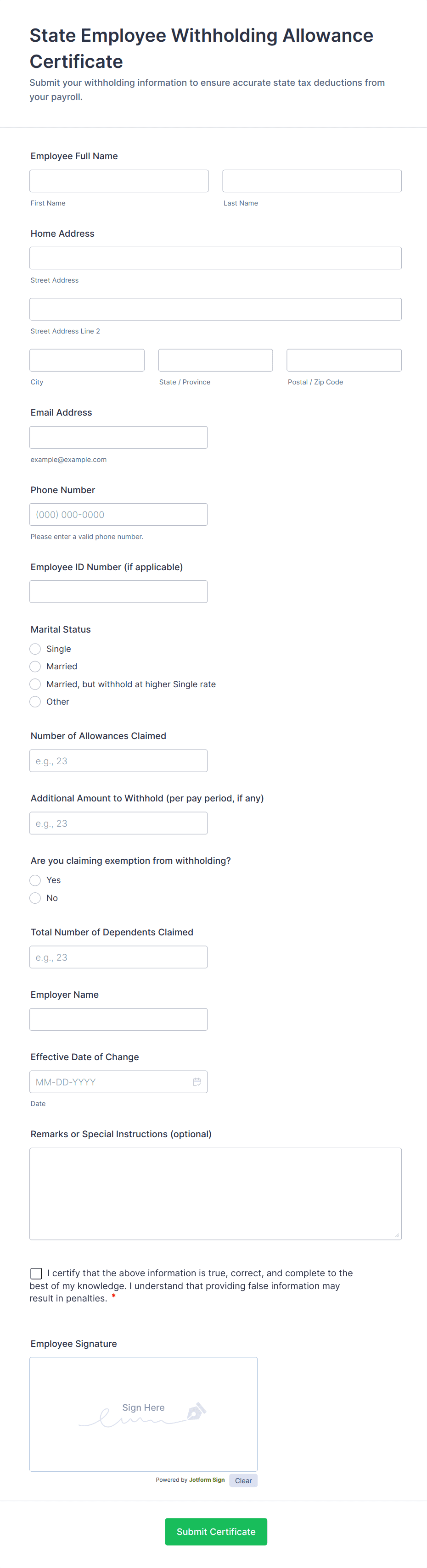
Task: Check the certification agreement checkbox
Action: 37,1273
